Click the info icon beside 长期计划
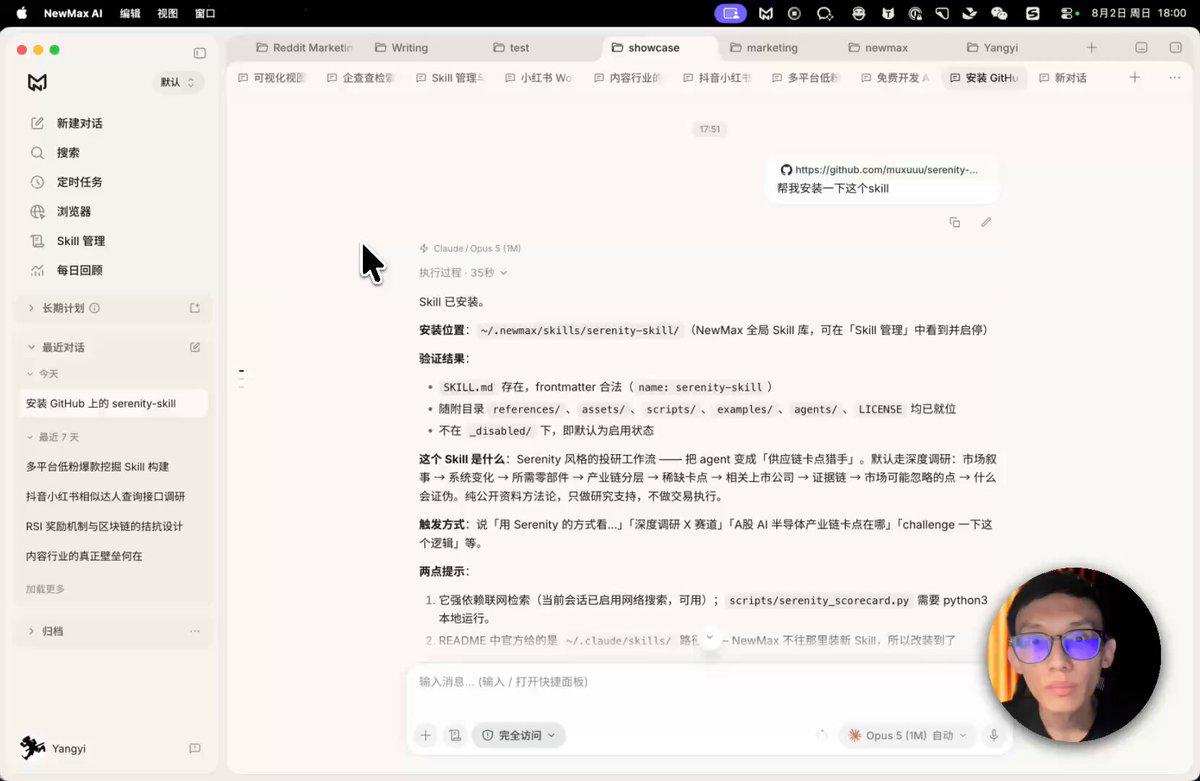The image size is (1200, 781). (x=95, y=308)
